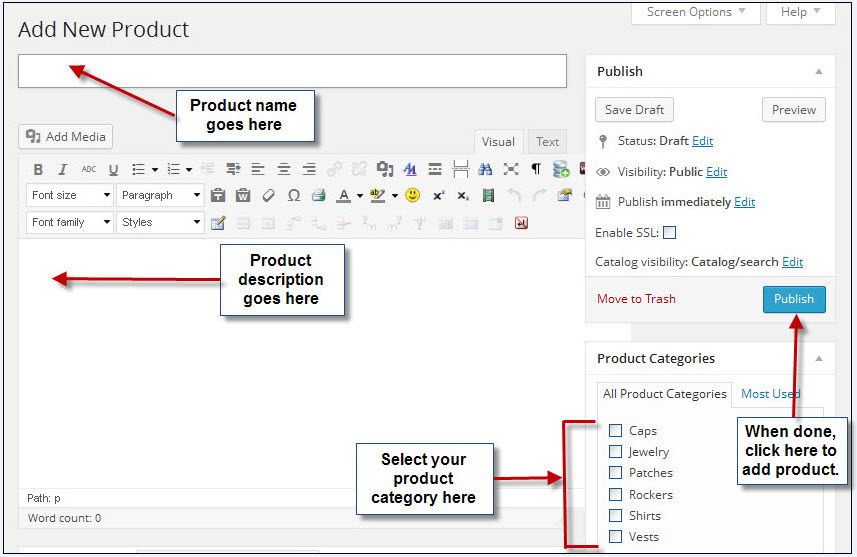Enable the SSL checkbox

(669, 233)
